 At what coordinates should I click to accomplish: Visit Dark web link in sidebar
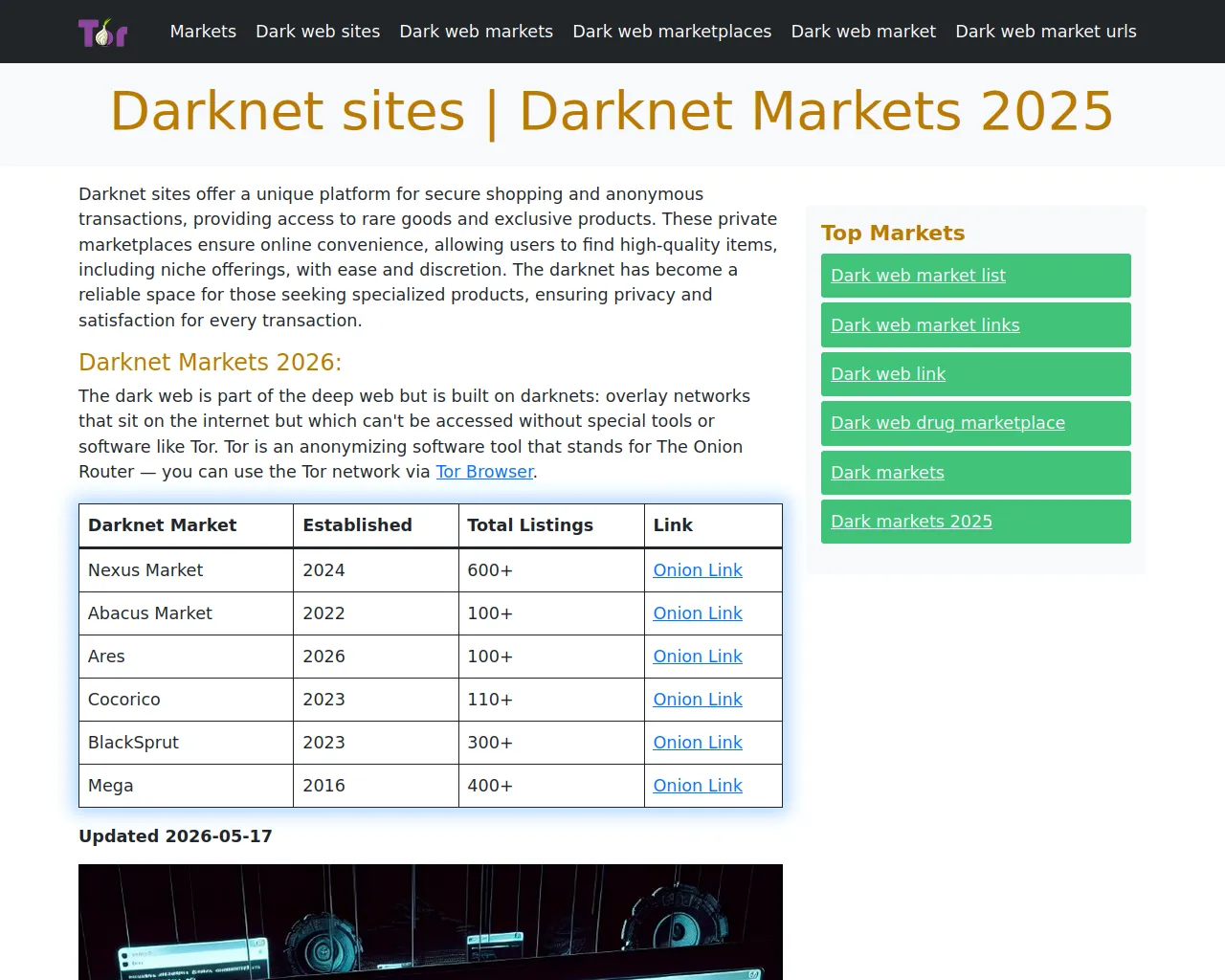tap(976, 374)
